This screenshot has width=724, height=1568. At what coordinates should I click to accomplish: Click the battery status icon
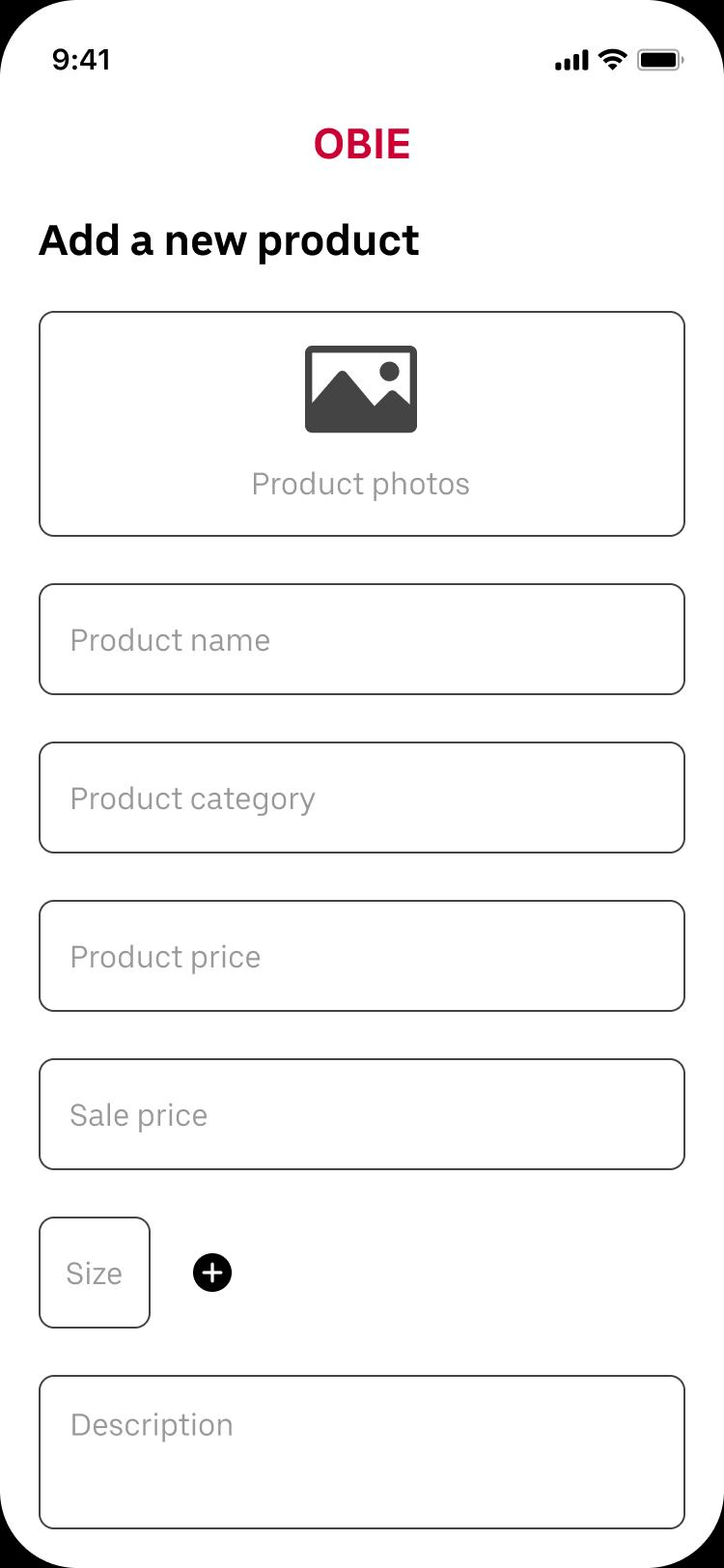click(660, 60)
